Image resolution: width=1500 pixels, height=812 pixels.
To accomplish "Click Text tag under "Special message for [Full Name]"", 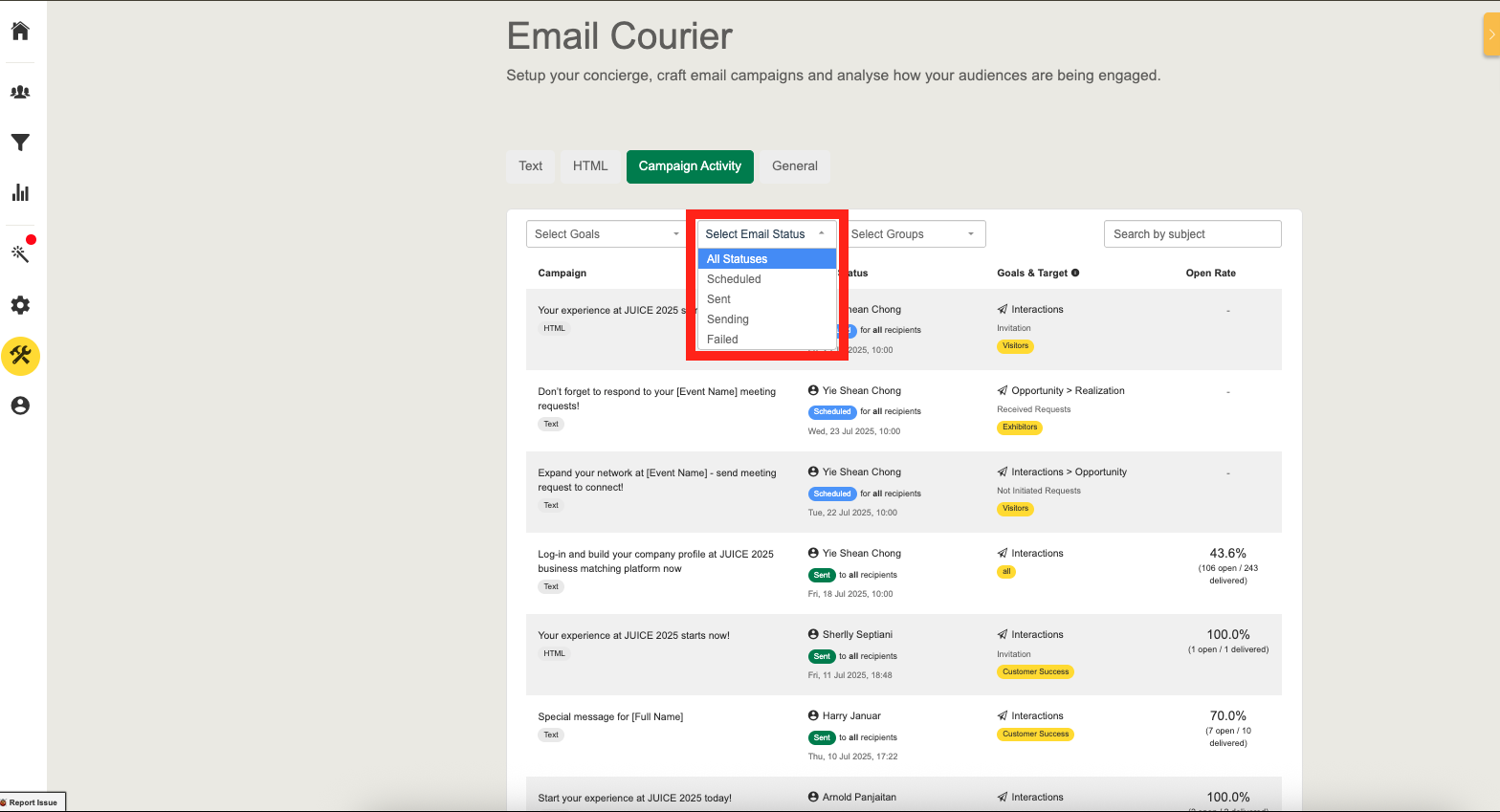I will pyautogui.click(x=551, y=735).
